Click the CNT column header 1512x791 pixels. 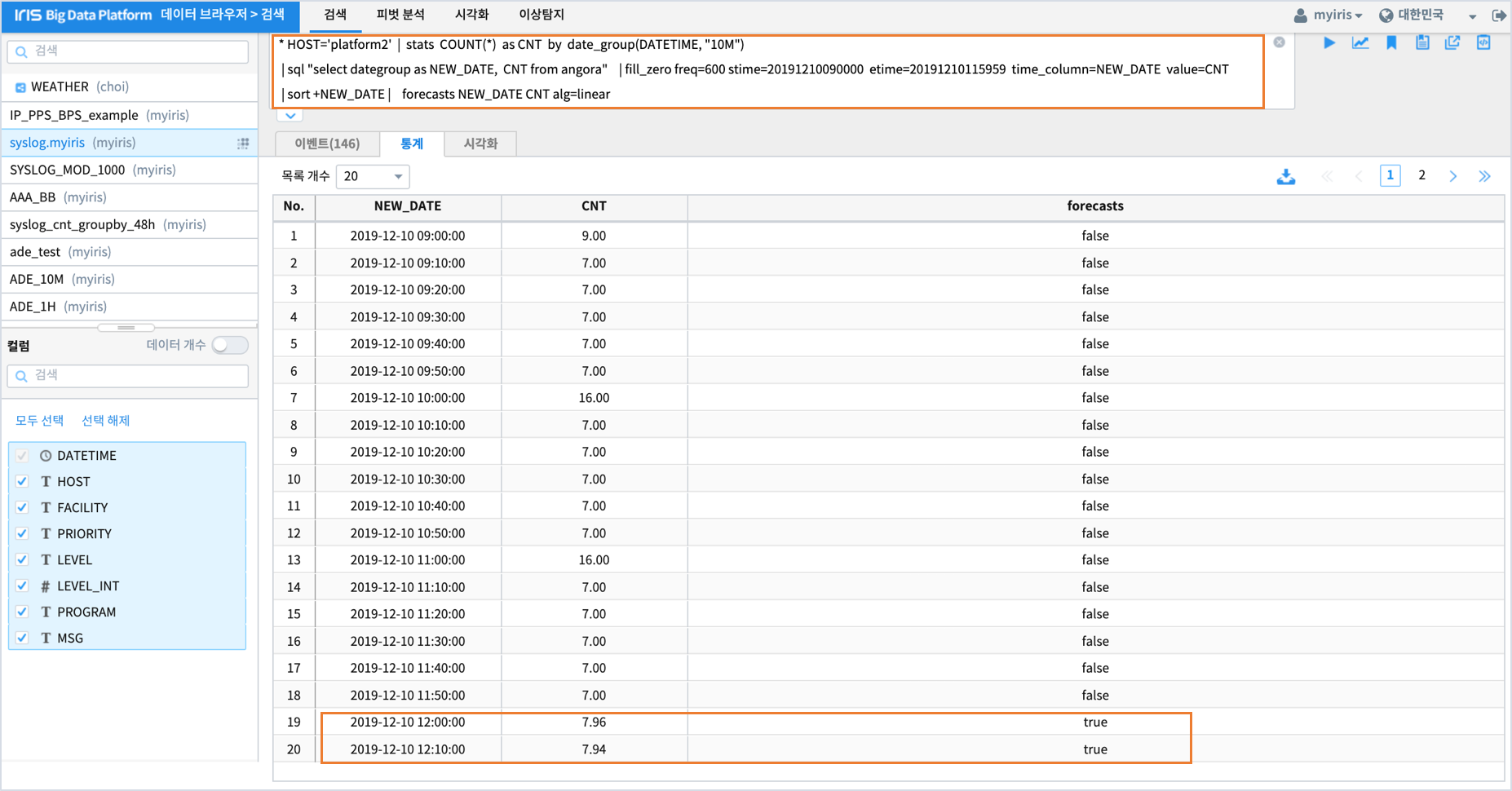pos(594,206)
